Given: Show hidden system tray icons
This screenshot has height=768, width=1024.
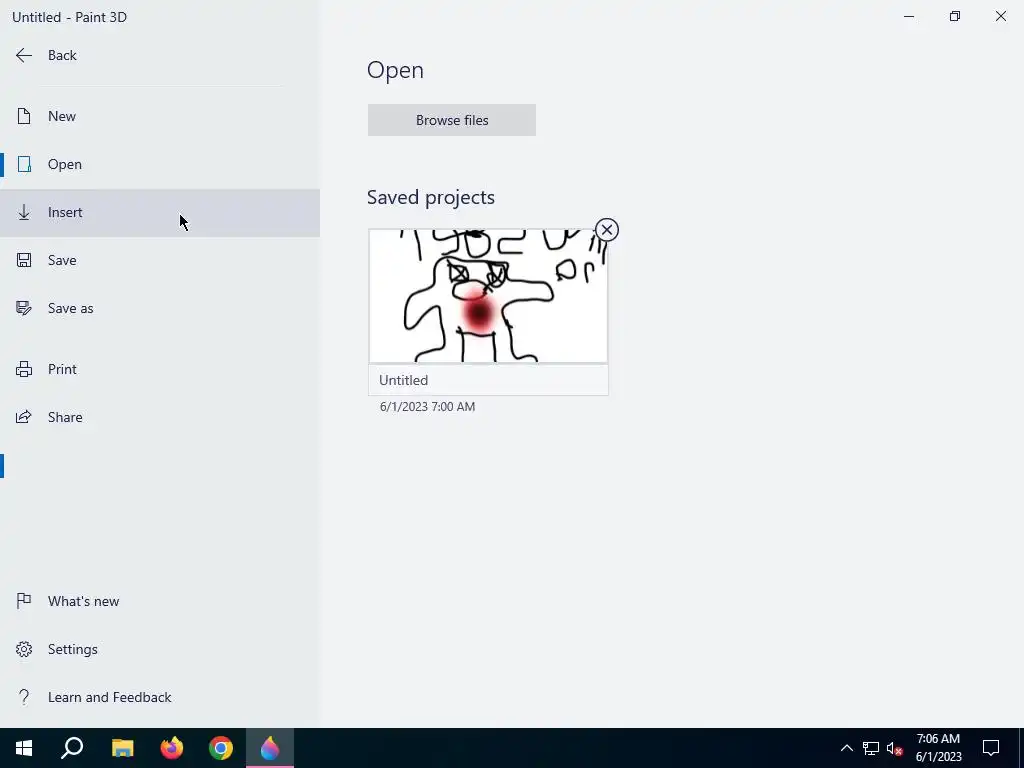Looking at the screenshot, I should pos(846,748).
